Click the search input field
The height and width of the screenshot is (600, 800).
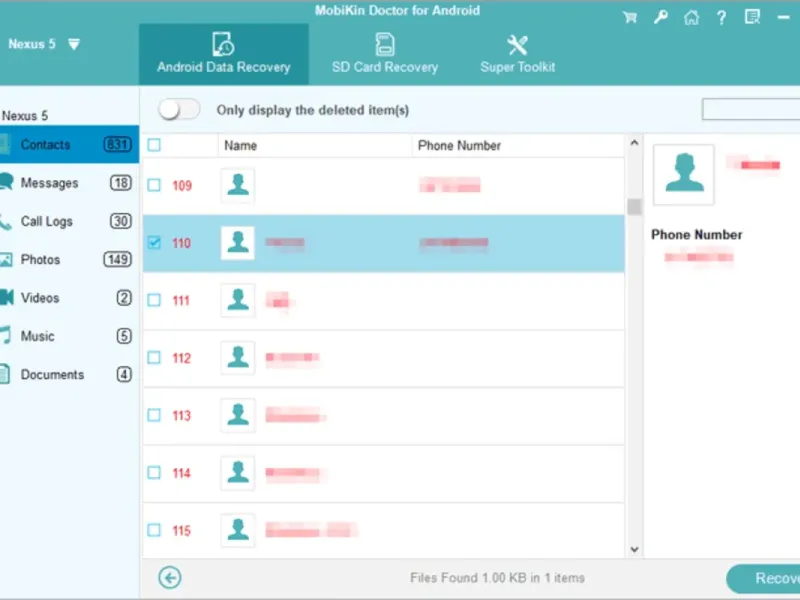pyautogui.click(x=751, y=109)
